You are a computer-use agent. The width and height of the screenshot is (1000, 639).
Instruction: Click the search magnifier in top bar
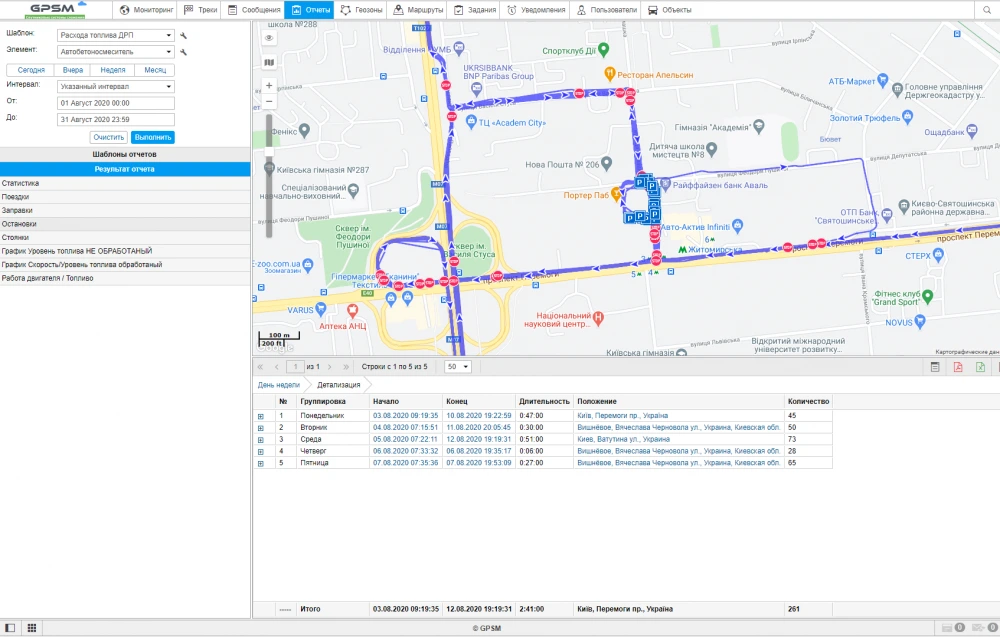click(985, 10)
